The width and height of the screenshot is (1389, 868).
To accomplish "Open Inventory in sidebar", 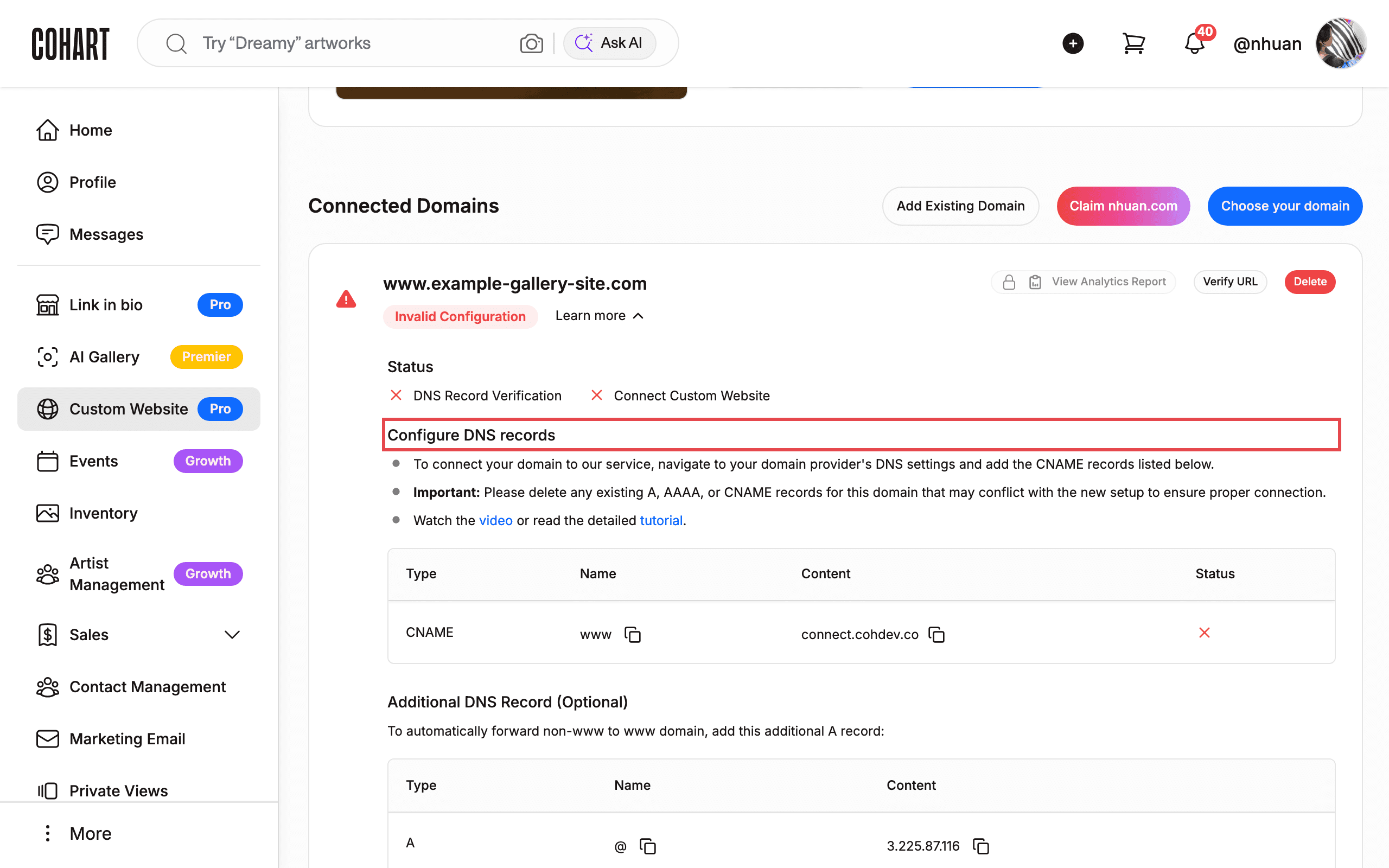I will pos(139,513).
